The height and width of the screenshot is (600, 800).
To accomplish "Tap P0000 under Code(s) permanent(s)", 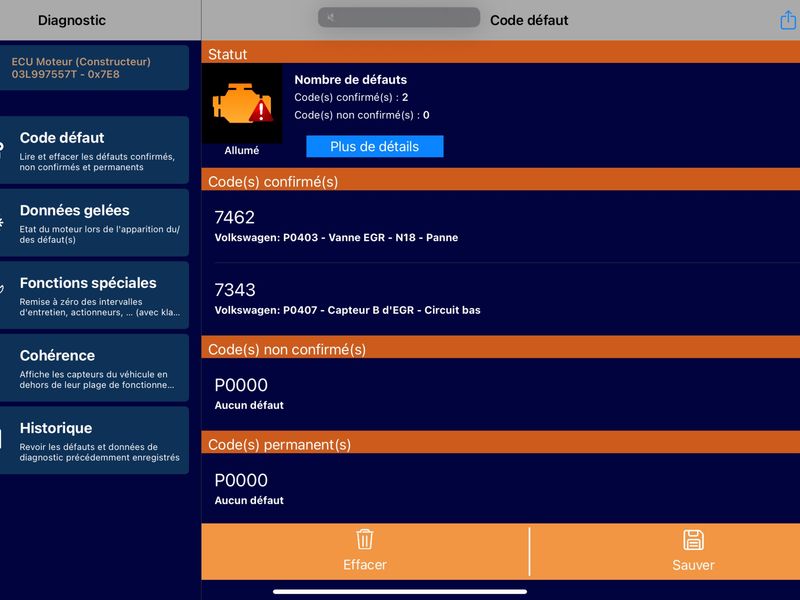I will (500, 488).
